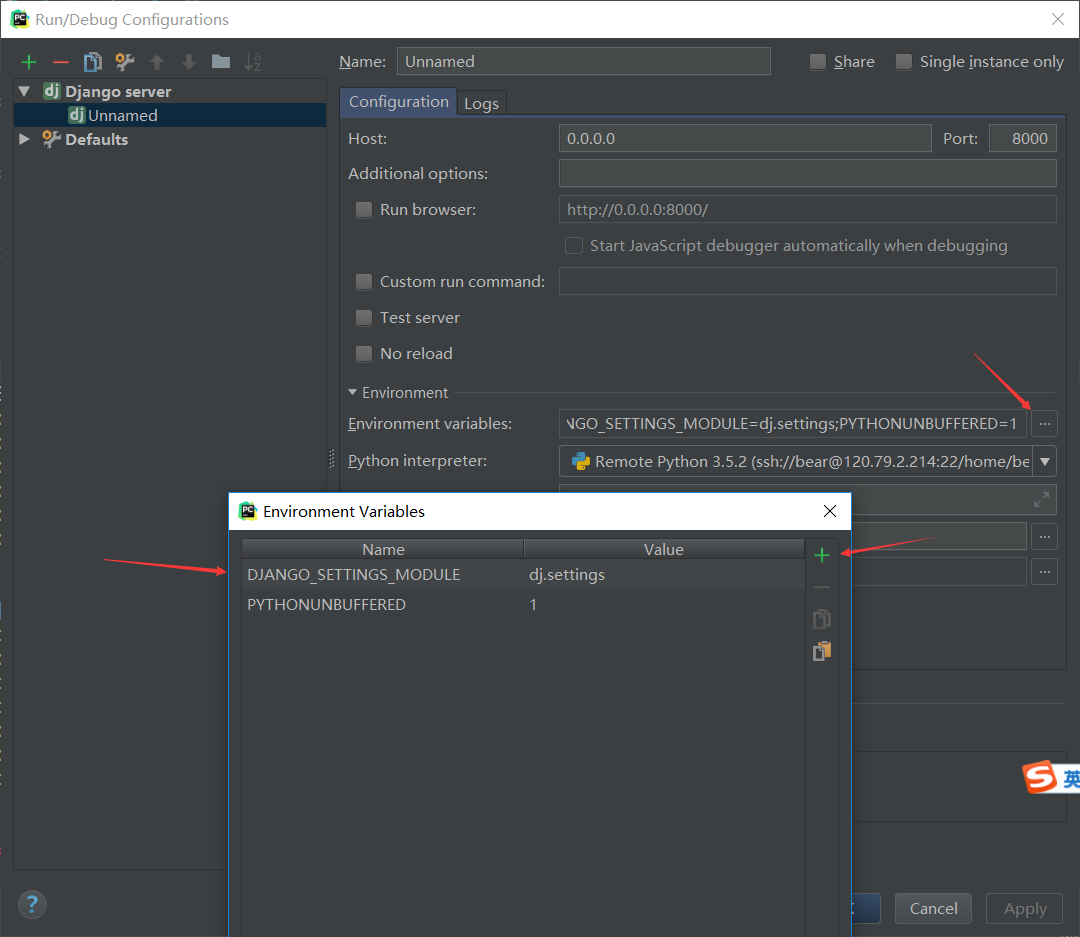Paste environment variables icon
Image resolution: width=1080 pixels, height=937 pixels.
click(822, 650)
